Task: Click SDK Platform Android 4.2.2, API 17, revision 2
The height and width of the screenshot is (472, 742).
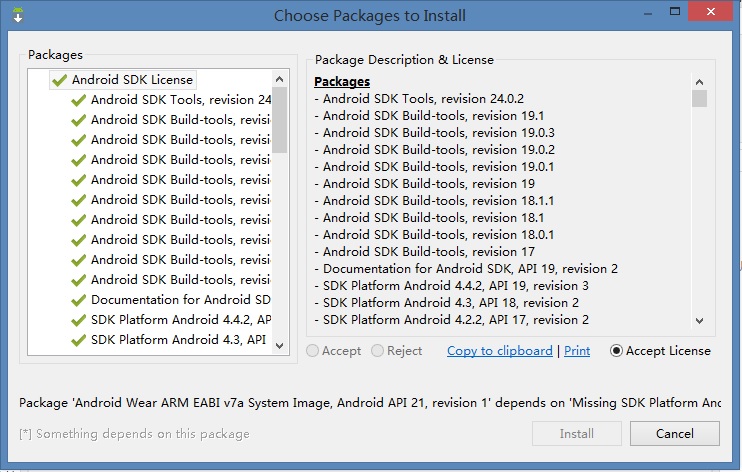Action: [x=452, y=321]
